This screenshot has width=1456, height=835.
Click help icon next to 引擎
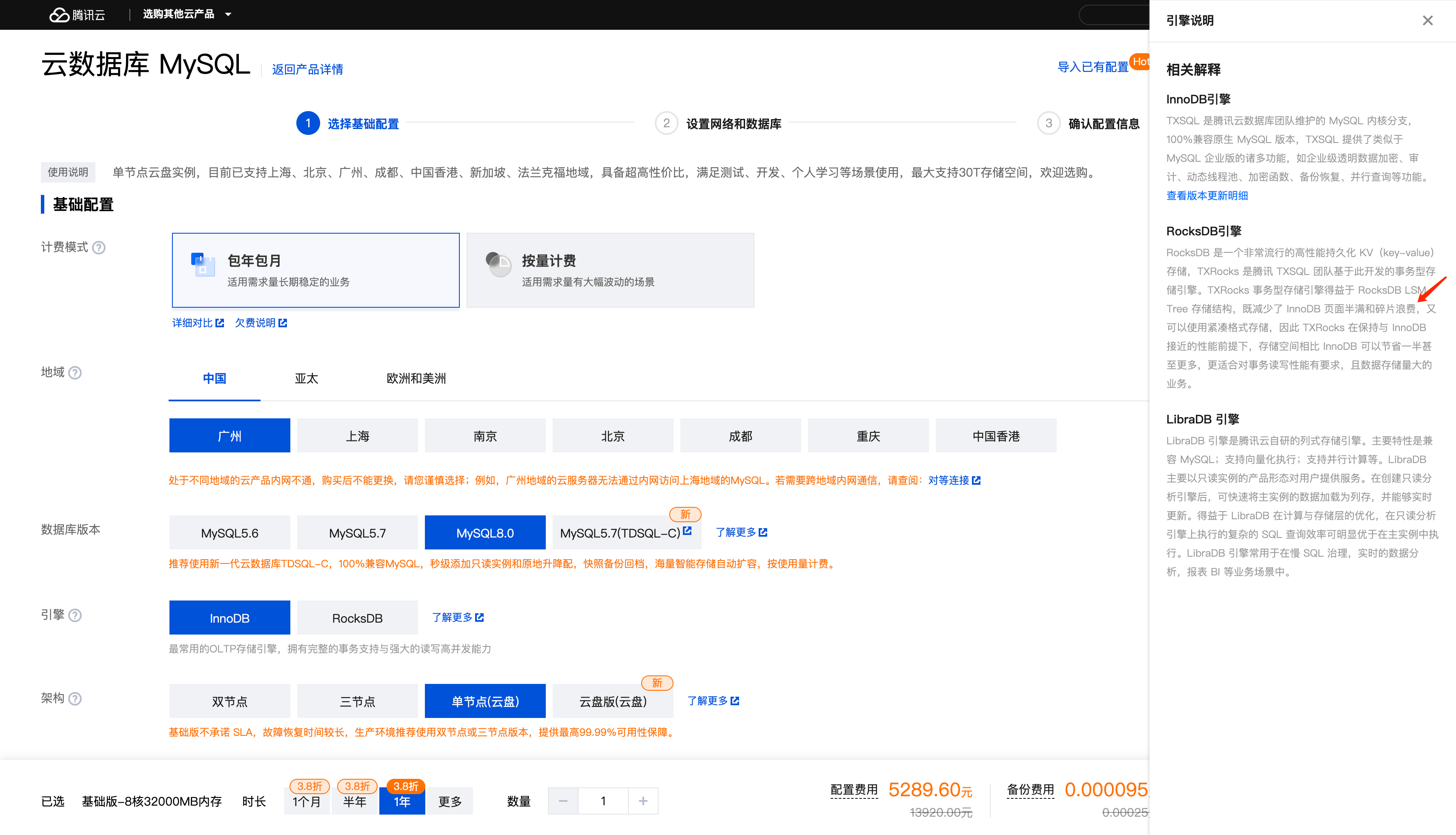tap(75, 615)
